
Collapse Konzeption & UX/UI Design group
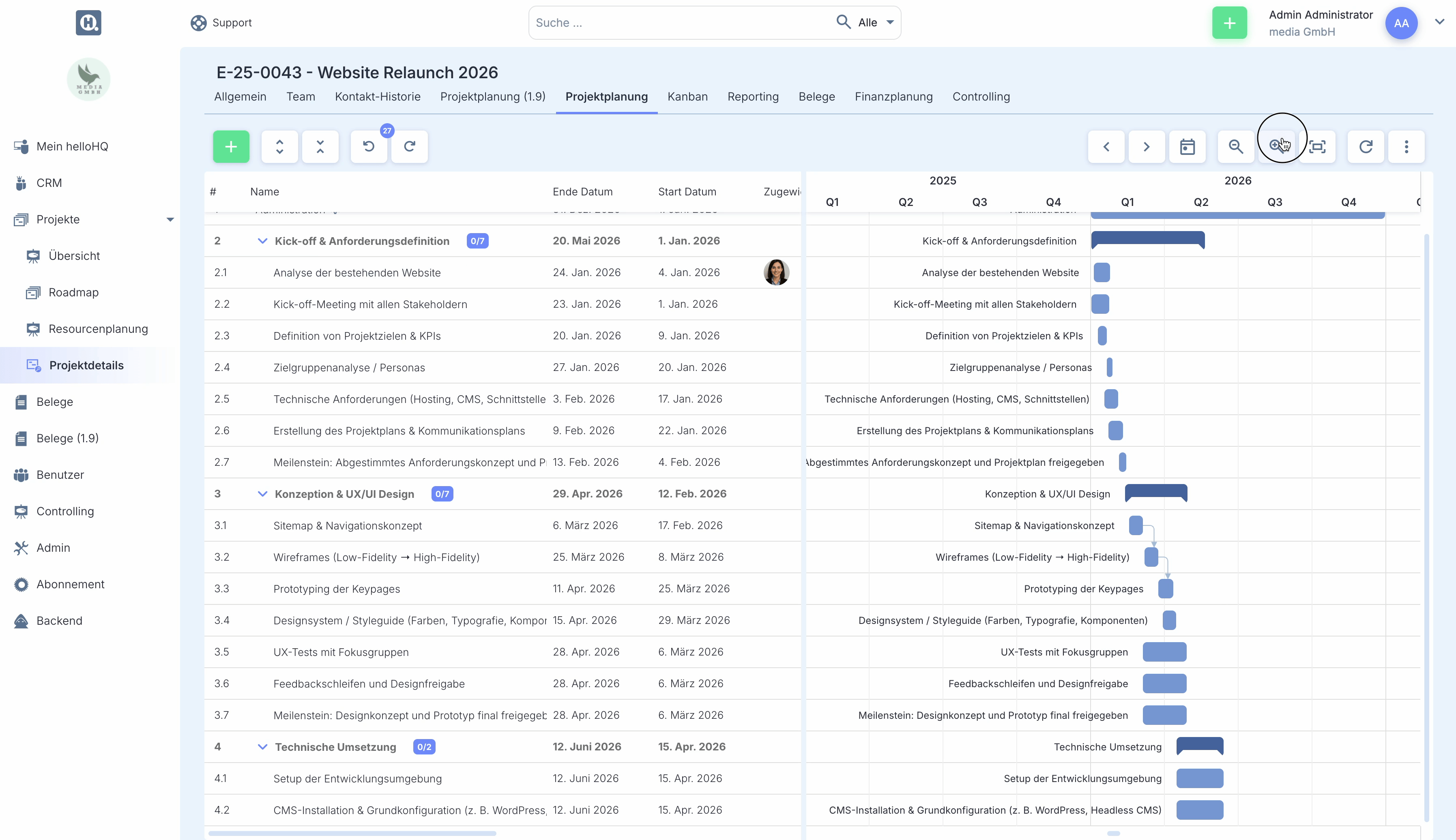(x=262, y=494)
